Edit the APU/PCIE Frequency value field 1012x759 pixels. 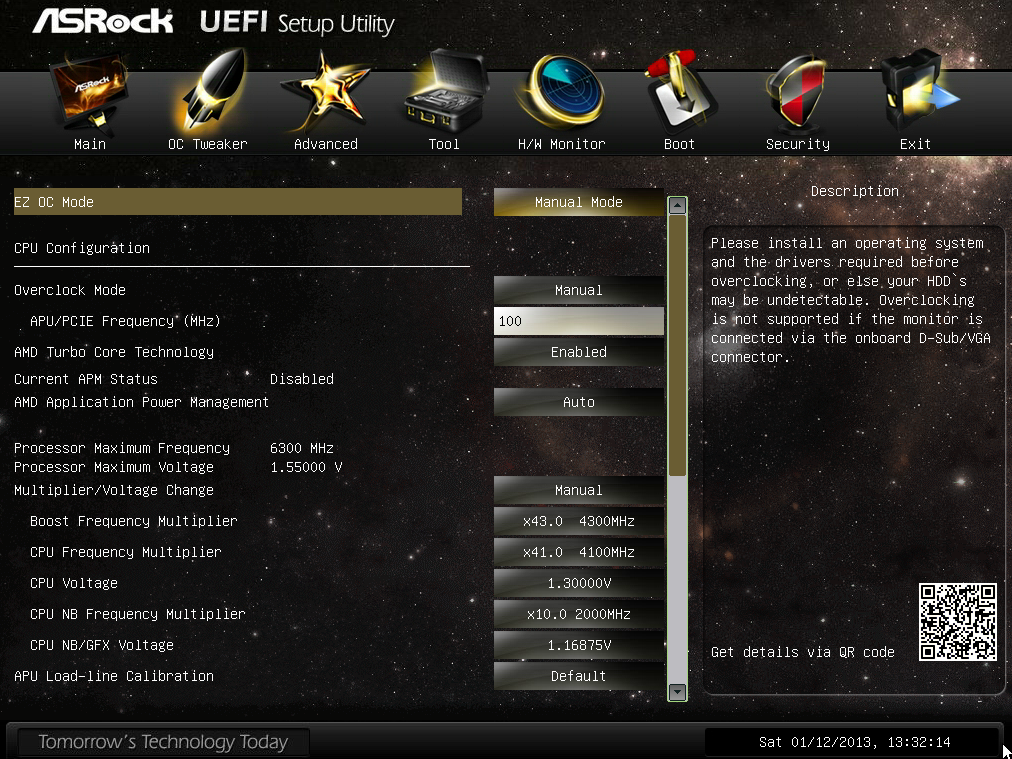point(579,321)
